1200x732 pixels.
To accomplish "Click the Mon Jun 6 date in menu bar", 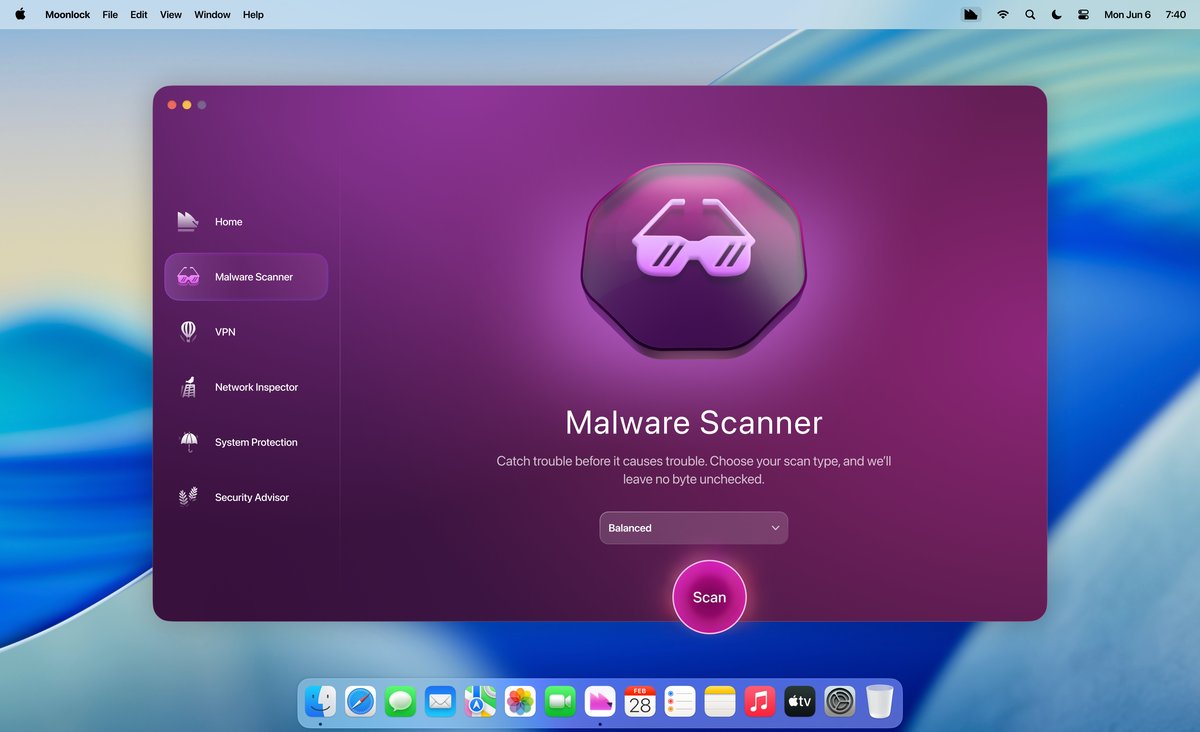I will click(x=1127, y=15).
